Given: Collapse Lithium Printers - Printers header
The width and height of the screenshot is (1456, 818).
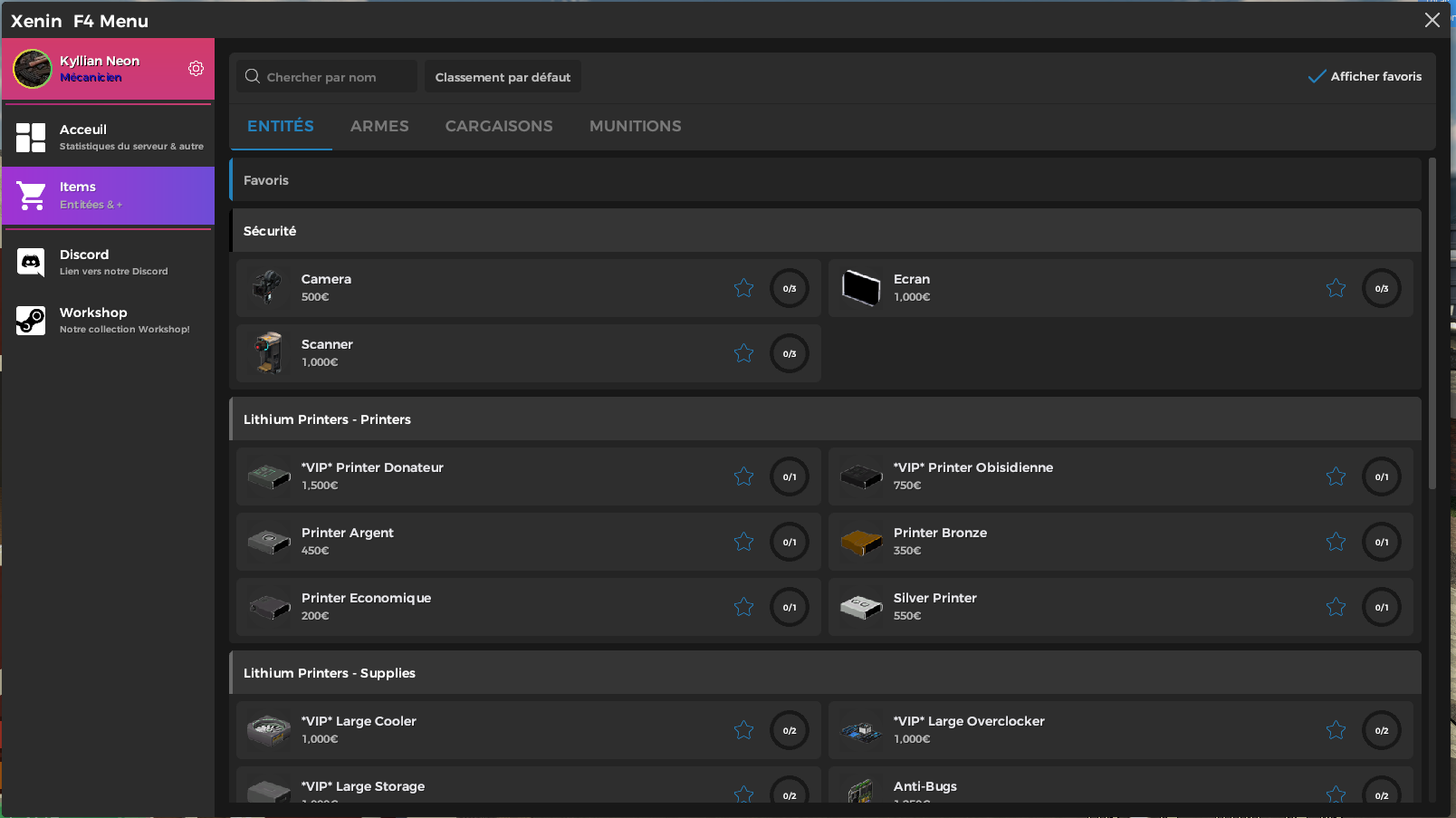Looking at the screenshot, I should tap(825, 419).
